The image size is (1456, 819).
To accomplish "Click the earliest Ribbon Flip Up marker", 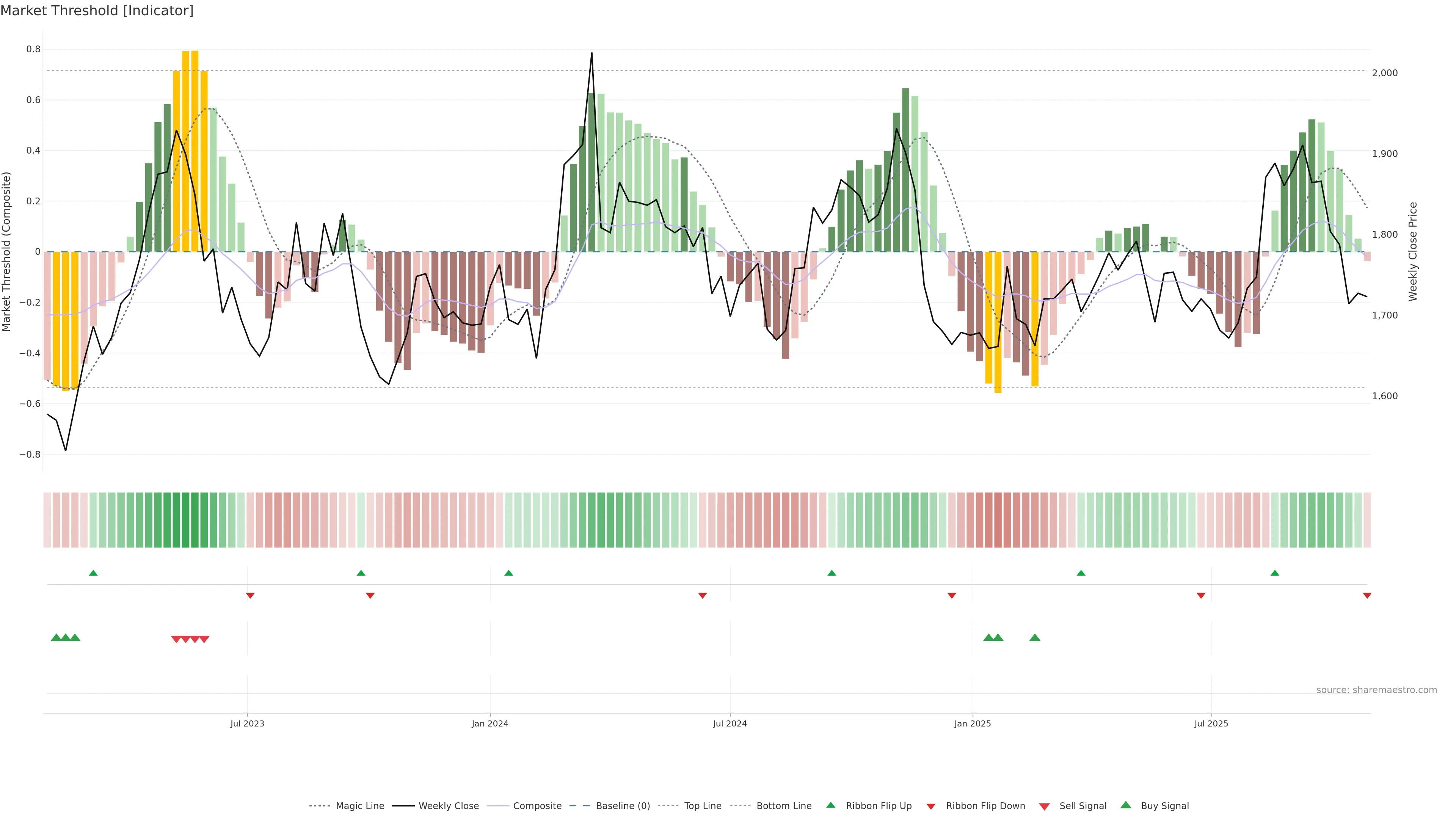I will point(93,573).
